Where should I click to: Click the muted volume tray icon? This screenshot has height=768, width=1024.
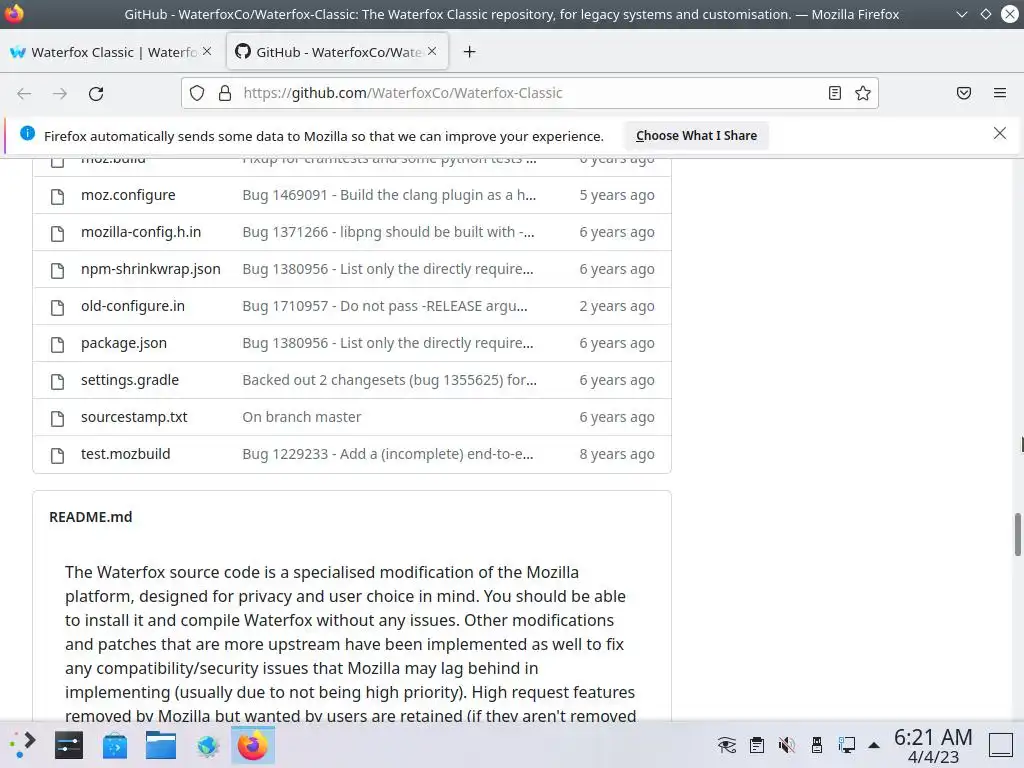pos(787,745)
